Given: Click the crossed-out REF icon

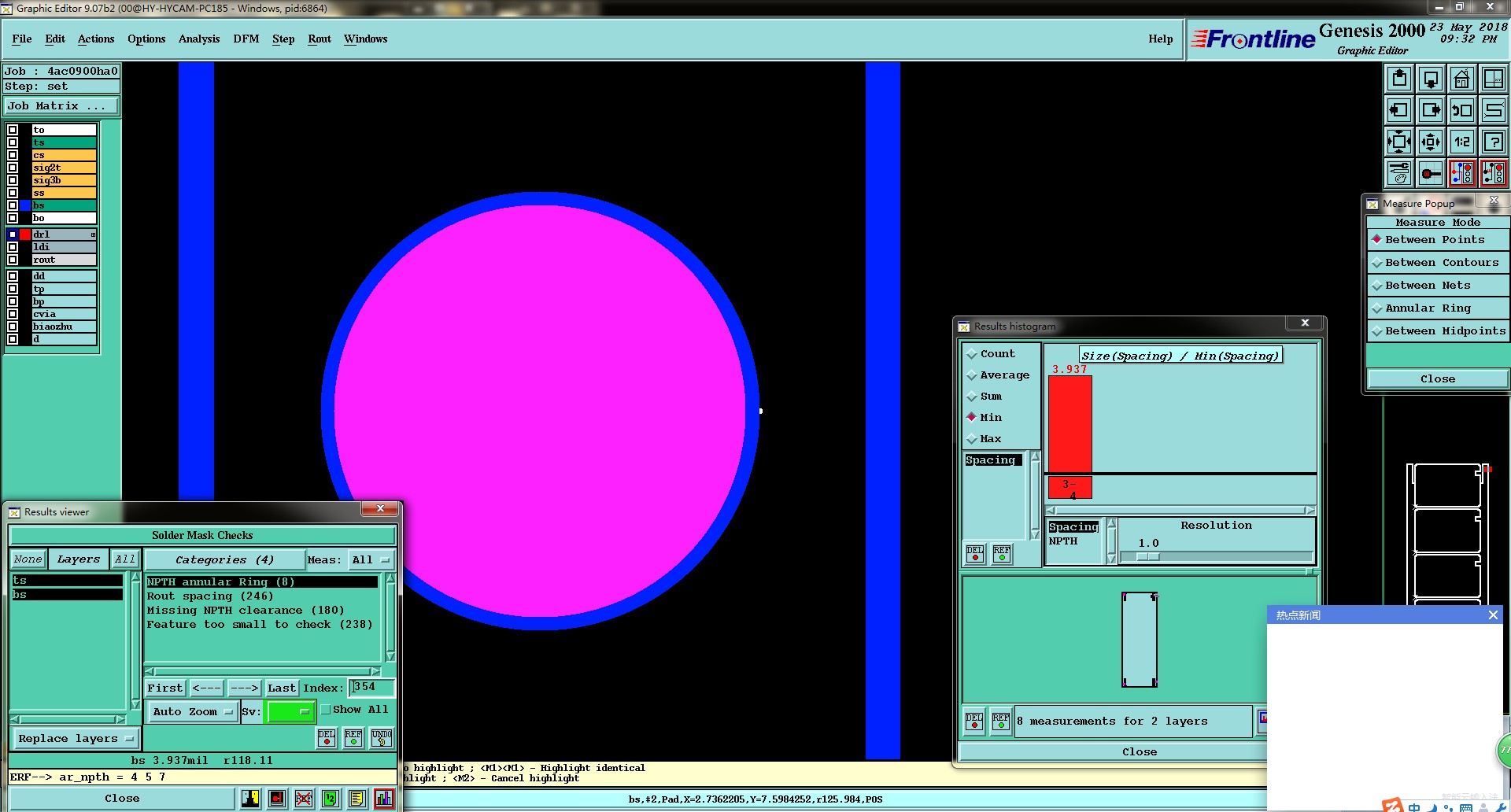Looking at the screenshot, I should (304, 799).
